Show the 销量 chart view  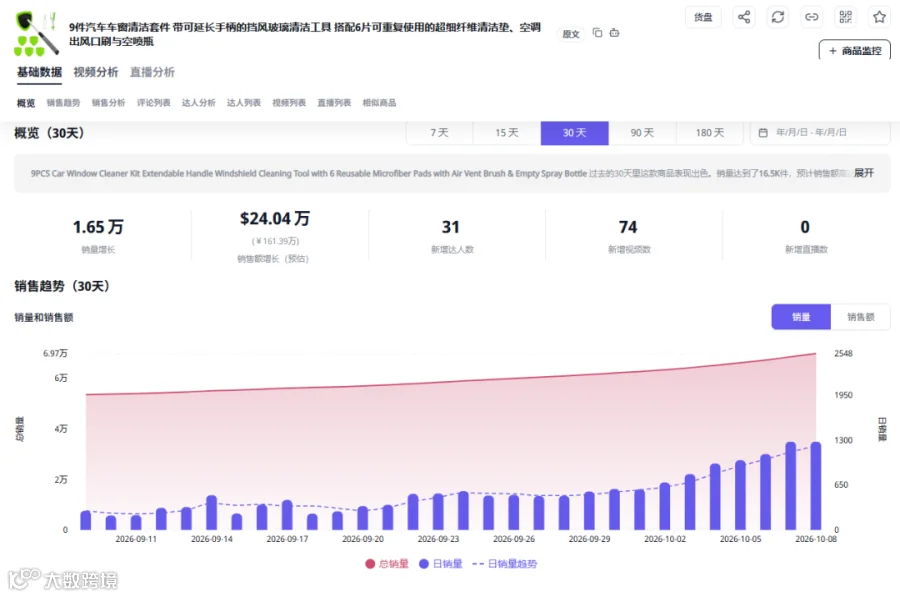coord(801,317)
